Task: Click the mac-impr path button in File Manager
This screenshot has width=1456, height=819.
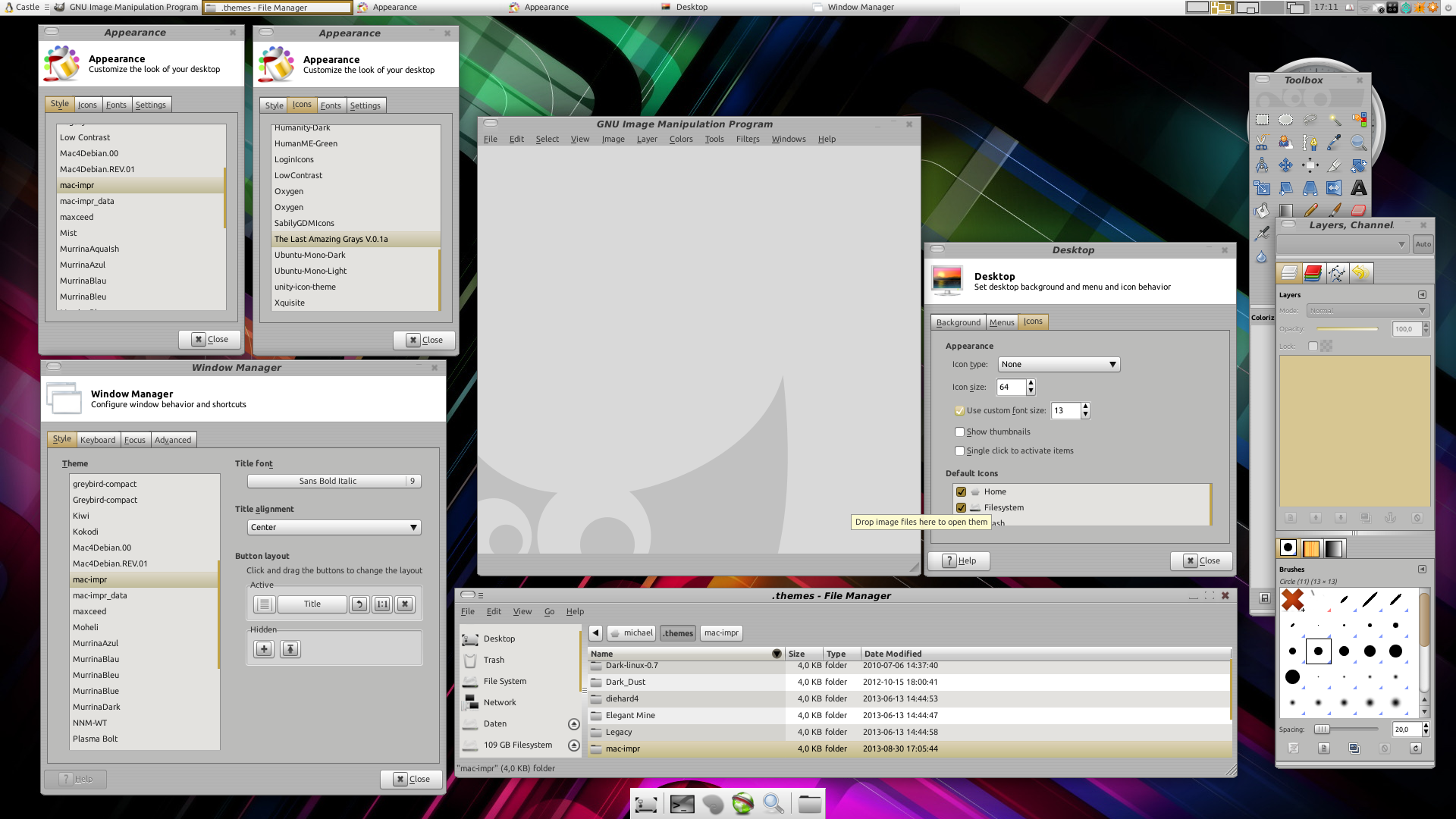Action: tap(721, 633)
